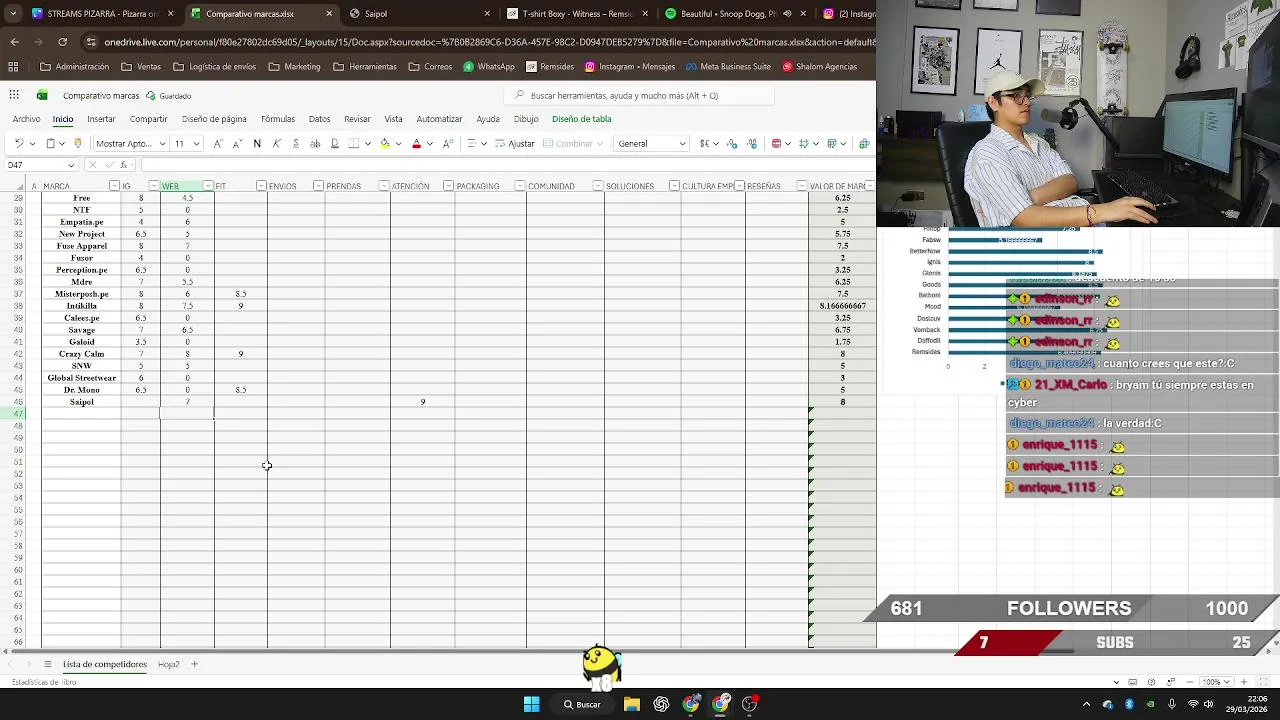Click the text alignment icon
1280x720 pixels.
click(471, 143)
